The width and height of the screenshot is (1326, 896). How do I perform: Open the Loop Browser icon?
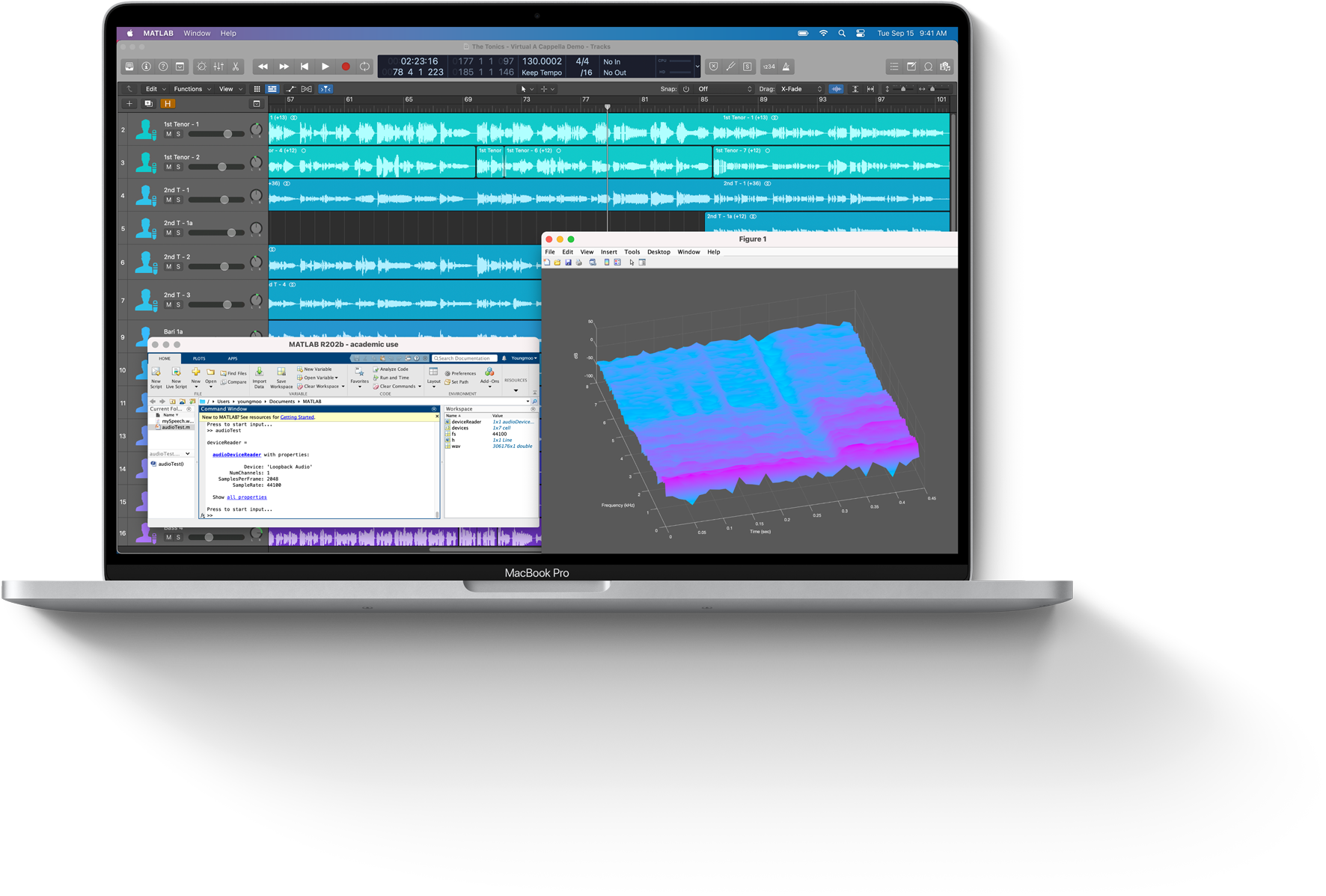click(929, 67)
